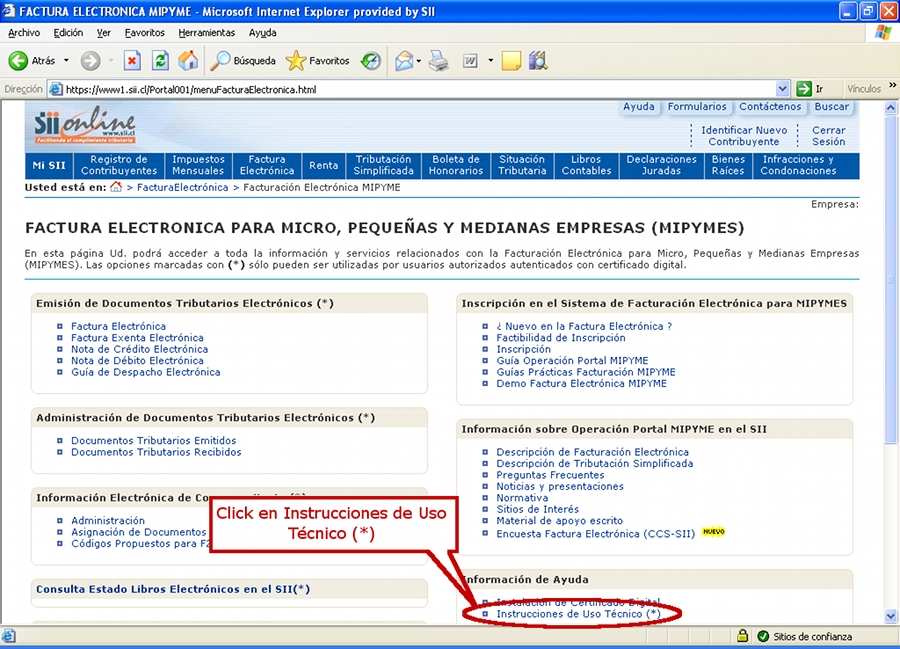Open the Archivo menu

[24, 33]
